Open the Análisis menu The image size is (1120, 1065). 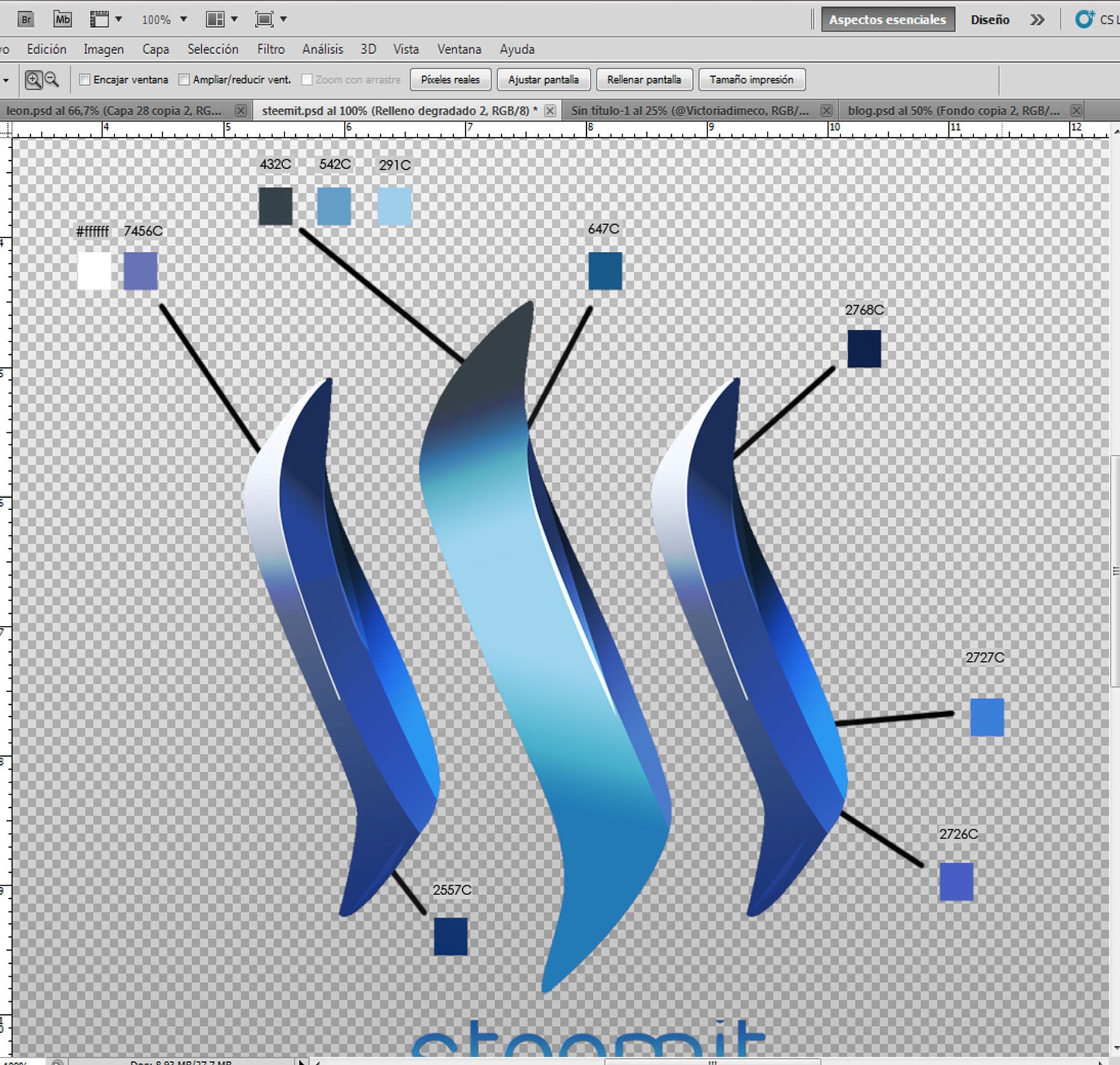pos(323,49)
